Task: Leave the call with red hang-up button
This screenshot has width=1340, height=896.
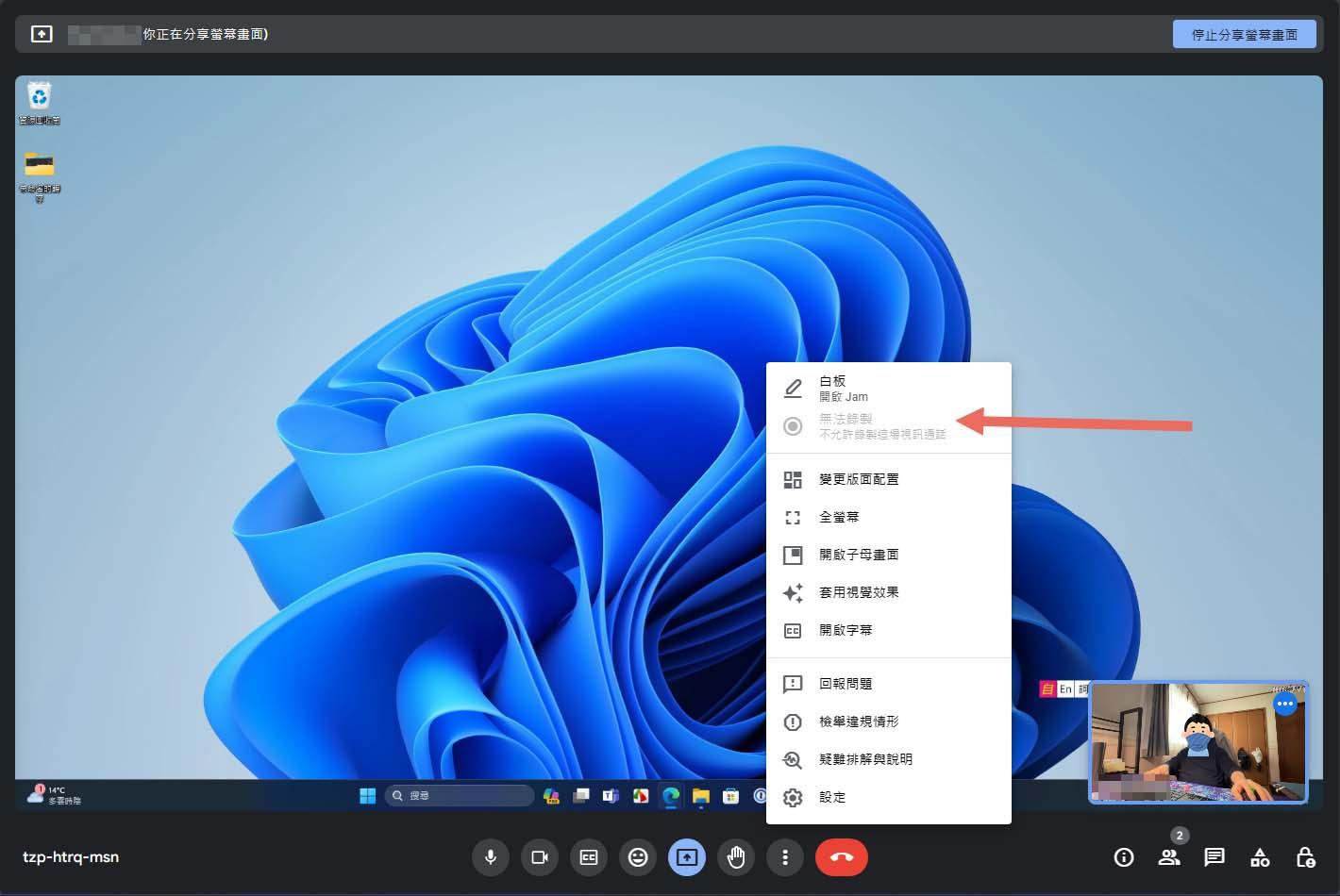Action: tap(842, 857)
